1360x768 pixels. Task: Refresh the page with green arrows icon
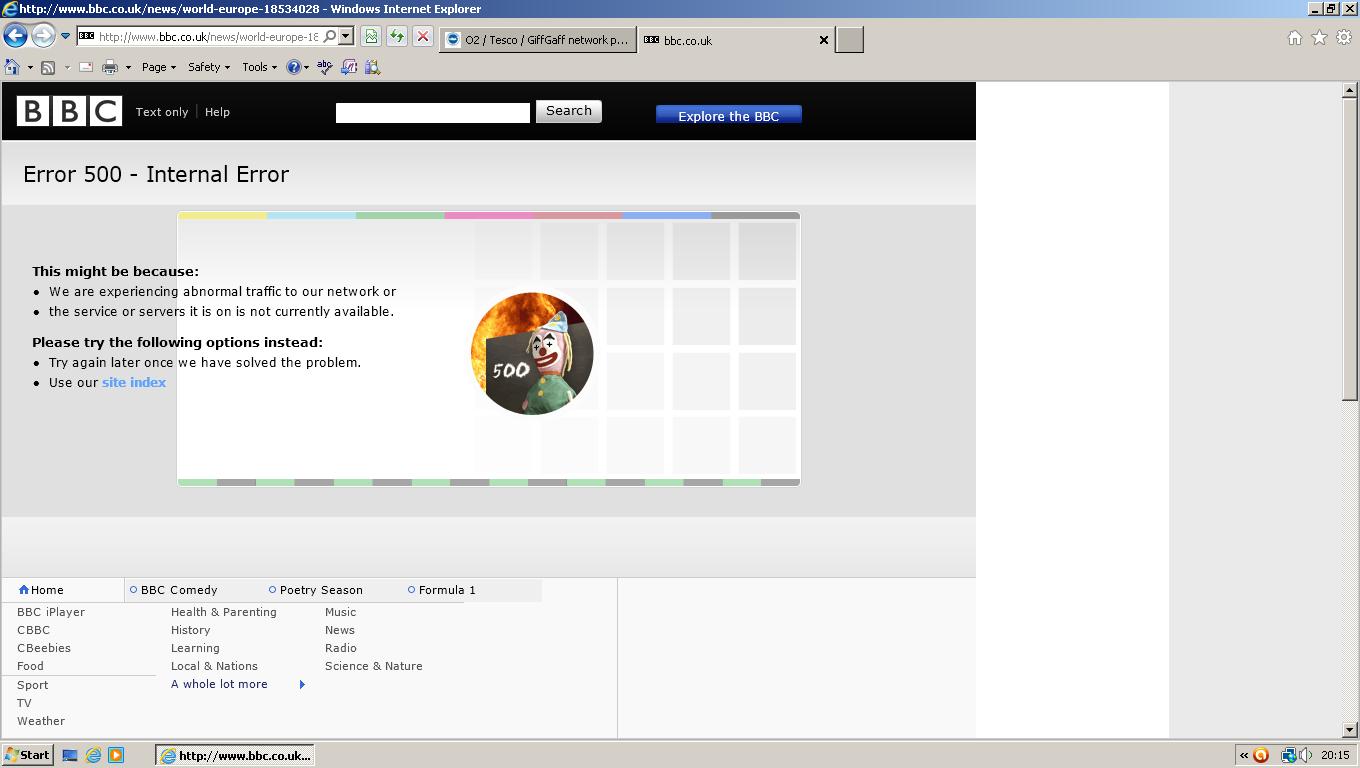point(397,37)
